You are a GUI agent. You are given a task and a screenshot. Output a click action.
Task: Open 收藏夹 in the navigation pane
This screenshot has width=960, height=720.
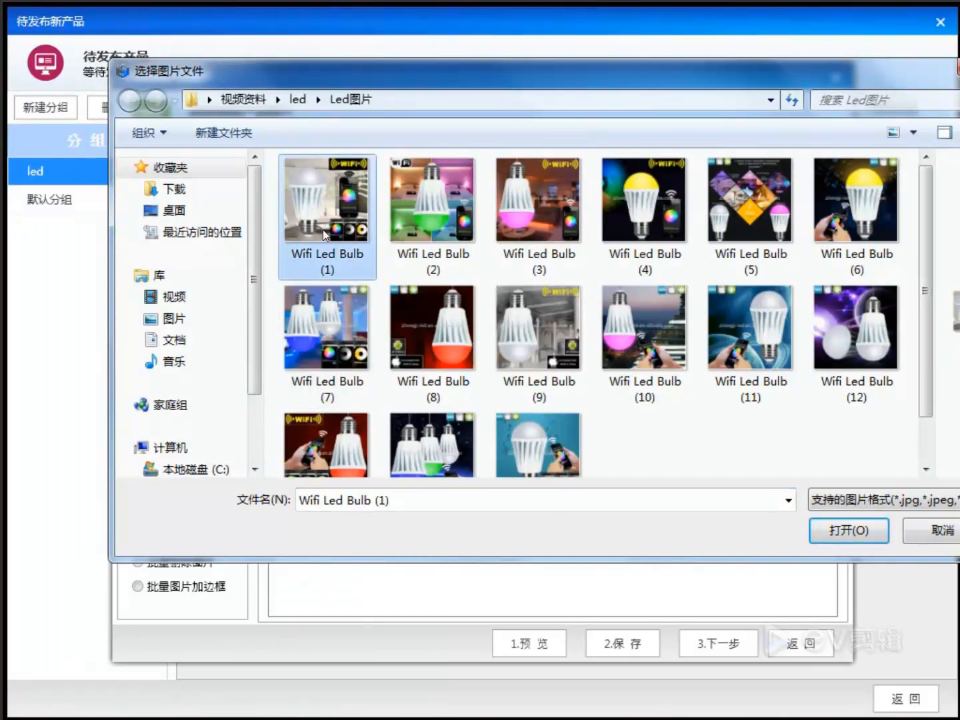[x=161, y=167]
